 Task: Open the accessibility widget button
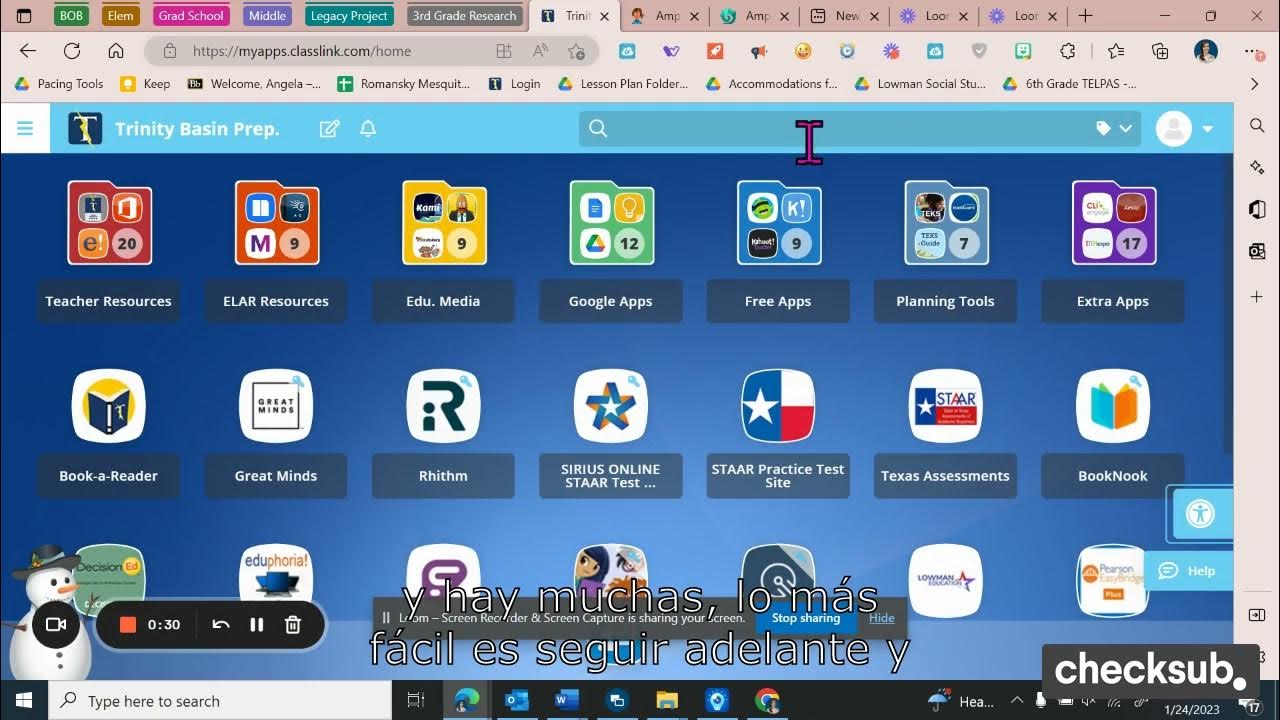[1200, 514]
